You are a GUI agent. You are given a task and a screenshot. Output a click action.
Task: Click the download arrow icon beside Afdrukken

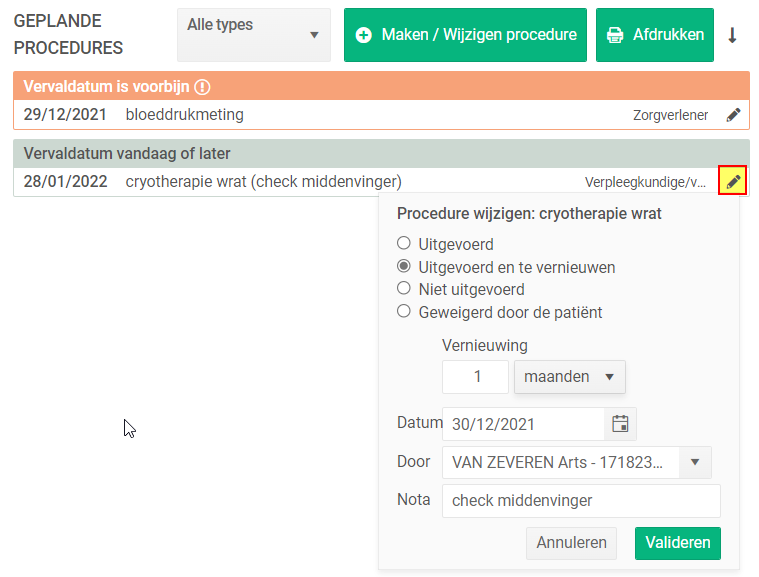tap(732, 35)
